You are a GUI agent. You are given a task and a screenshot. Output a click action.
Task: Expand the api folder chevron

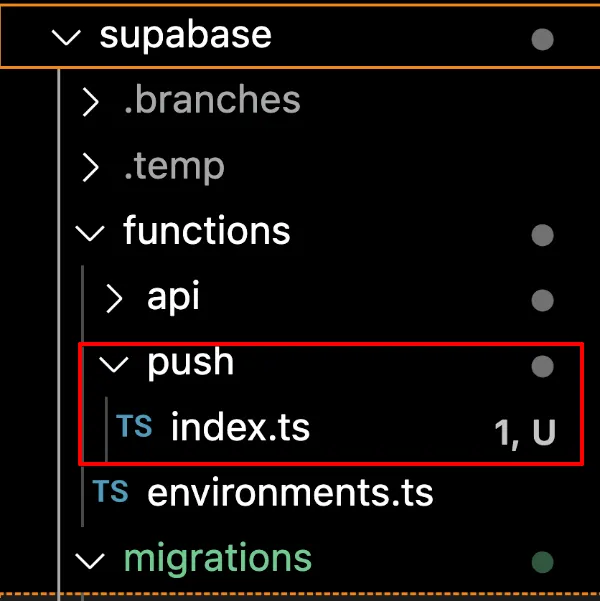point(115,298)
